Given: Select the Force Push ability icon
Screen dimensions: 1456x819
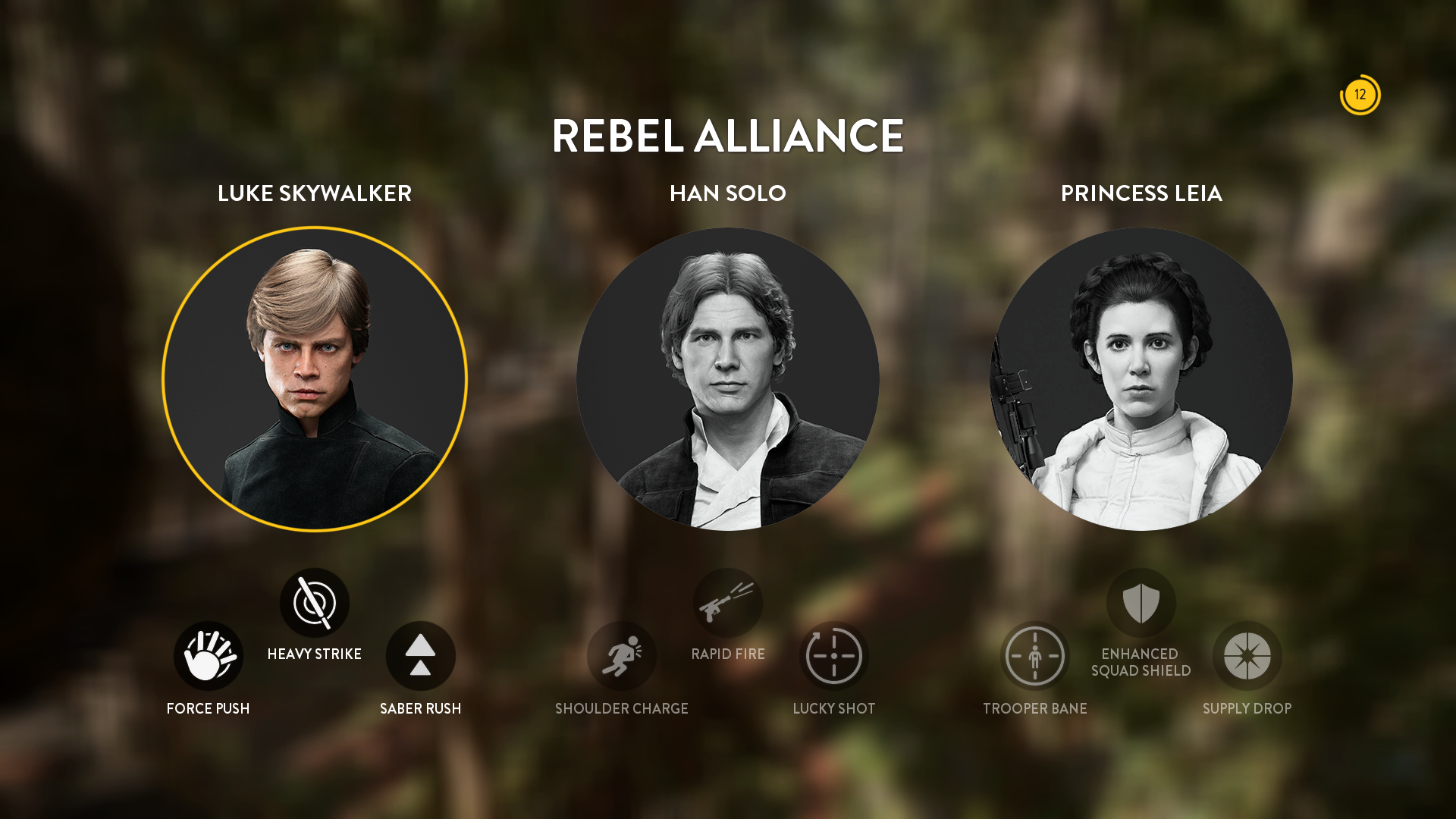Looking at the screenshot, I should coord(209,656).
